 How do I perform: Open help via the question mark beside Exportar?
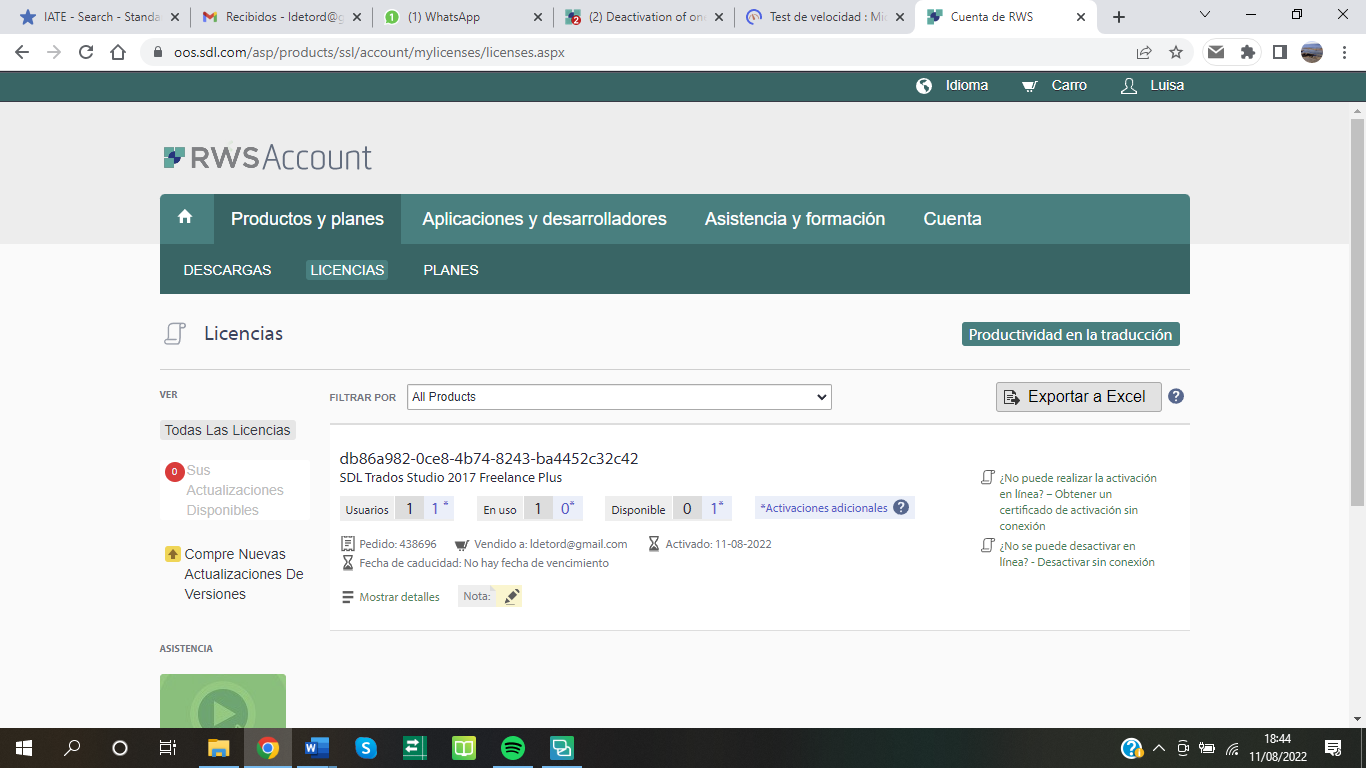point(1176,396)
